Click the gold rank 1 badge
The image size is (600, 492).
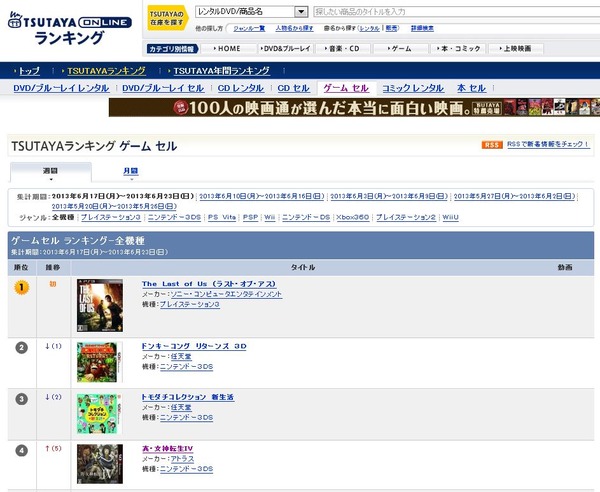pyautogui.click(x=21, y=287)
